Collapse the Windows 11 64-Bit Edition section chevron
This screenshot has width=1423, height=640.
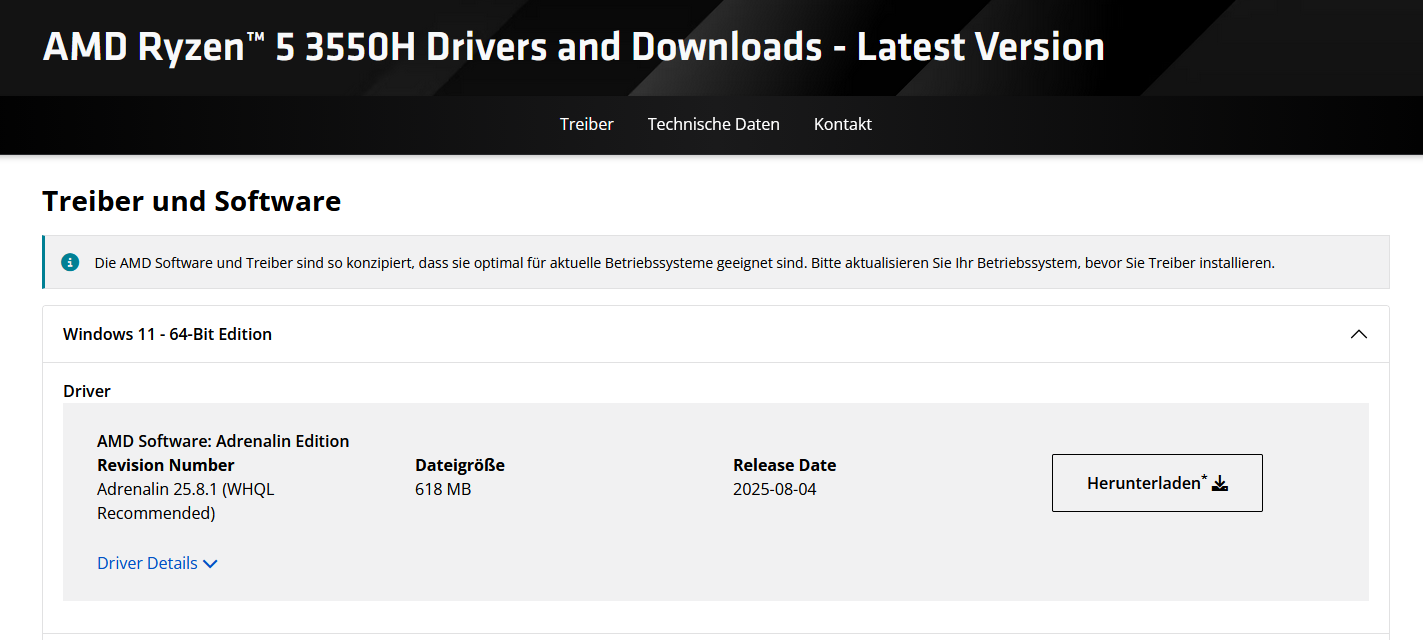click(x=1358, y=334)
